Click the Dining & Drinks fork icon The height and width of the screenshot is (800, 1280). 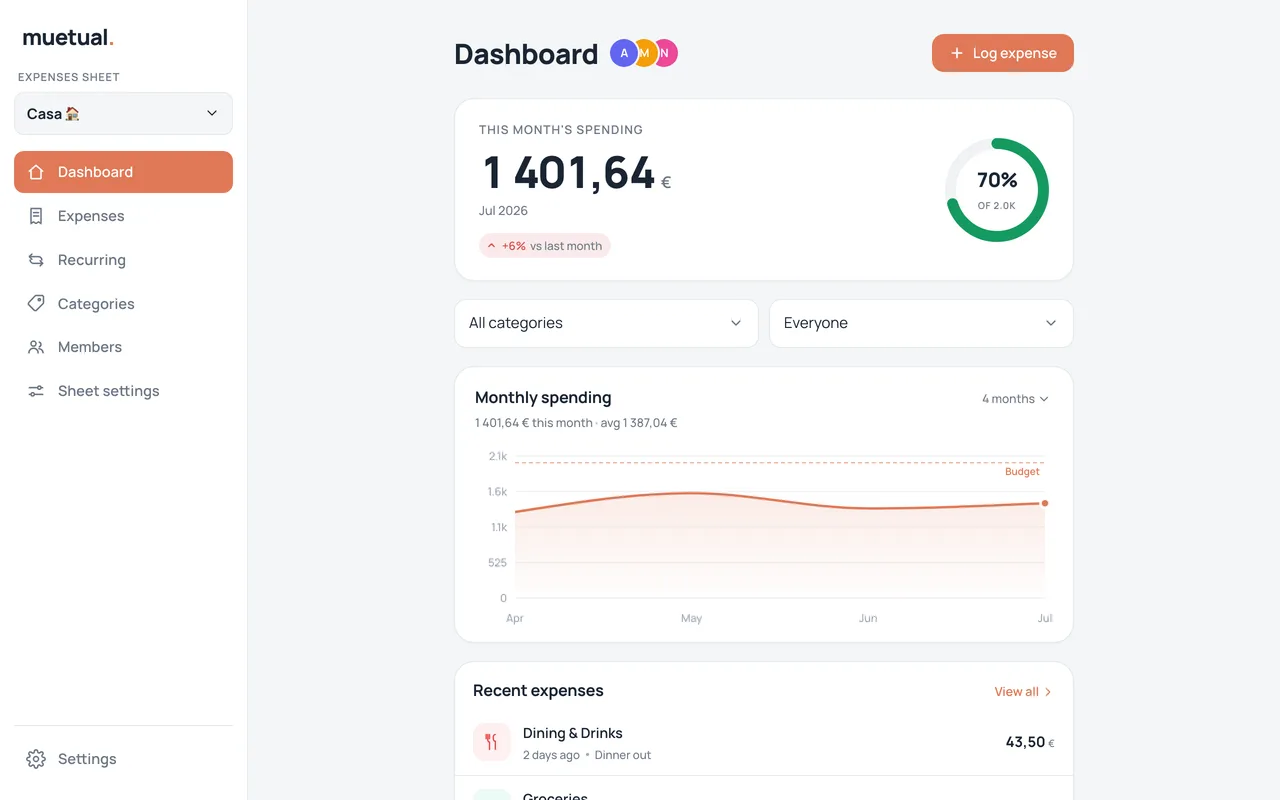pyautogui.click(x=491, y=742)
